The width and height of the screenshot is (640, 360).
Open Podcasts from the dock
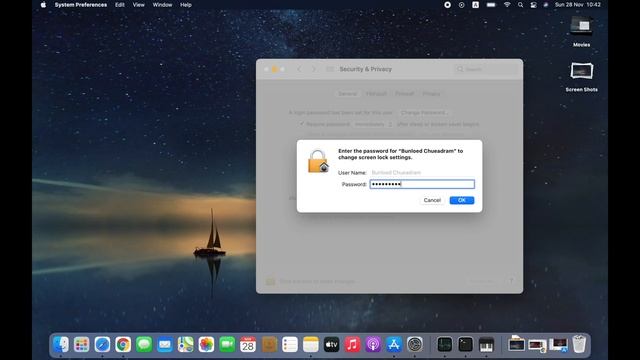pyautogui.click(x=373, y=344)
